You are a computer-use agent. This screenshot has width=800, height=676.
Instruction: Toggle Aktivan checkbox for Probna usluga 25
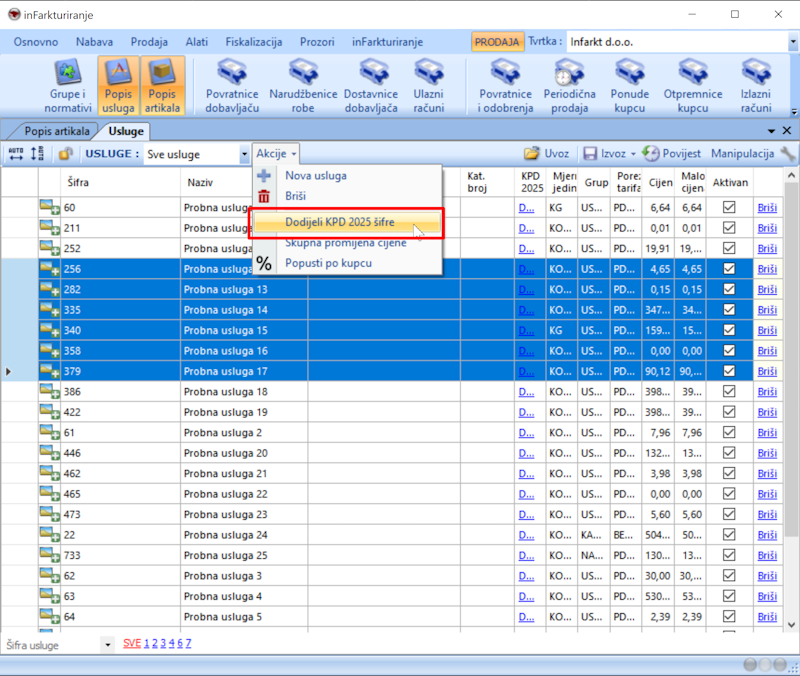coord(729,555)
